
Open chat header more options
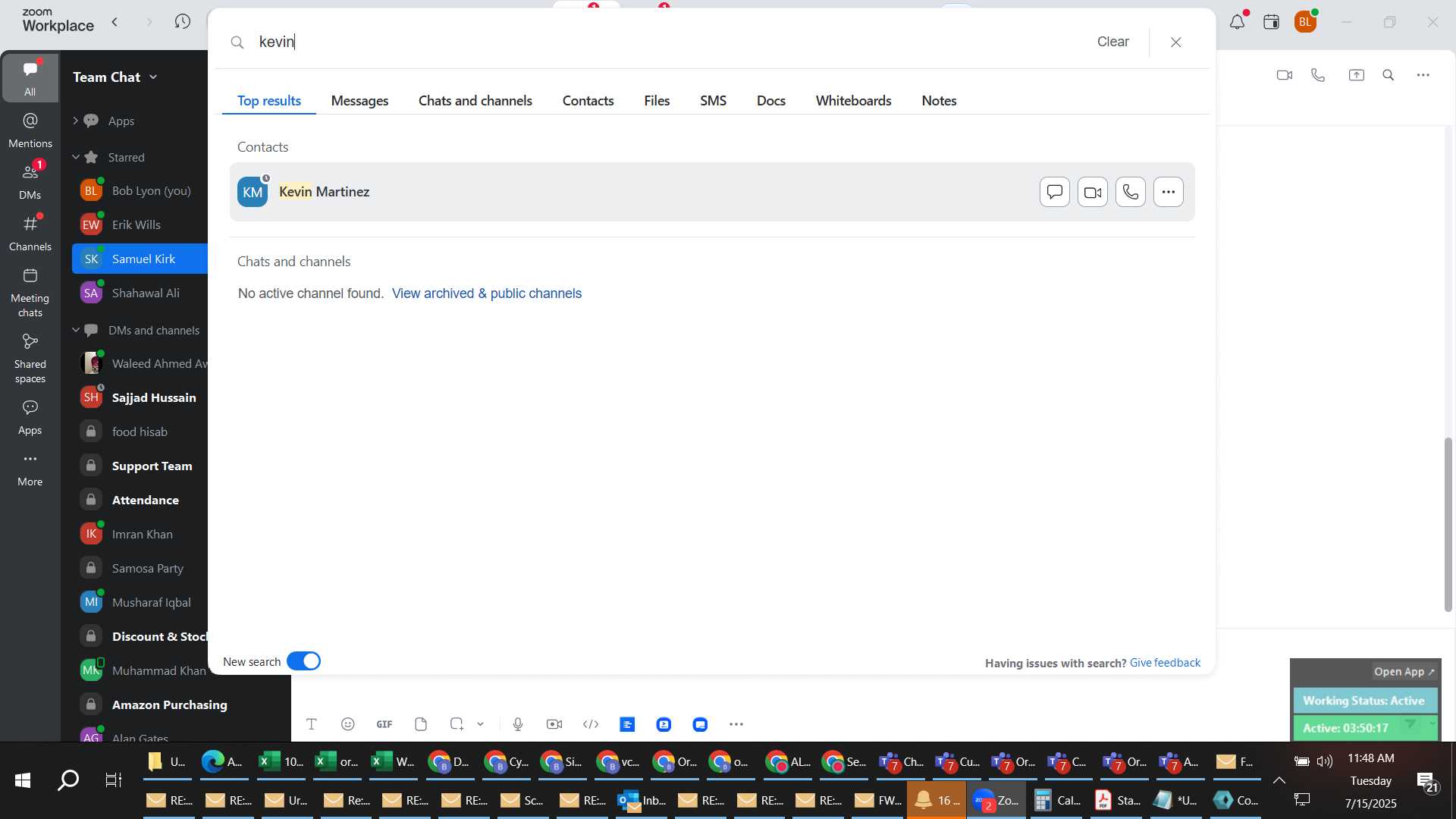(x=1423, y=75)
